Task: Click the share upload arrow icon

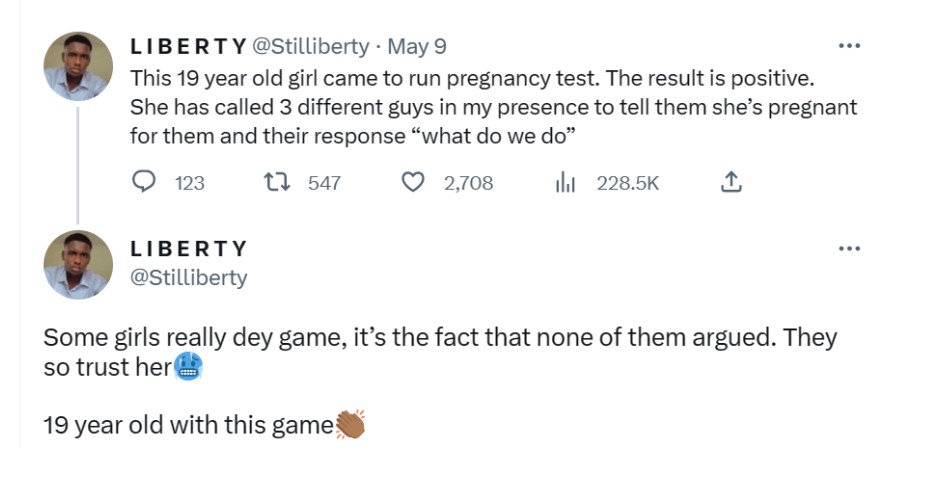Action: click(731, 182)
